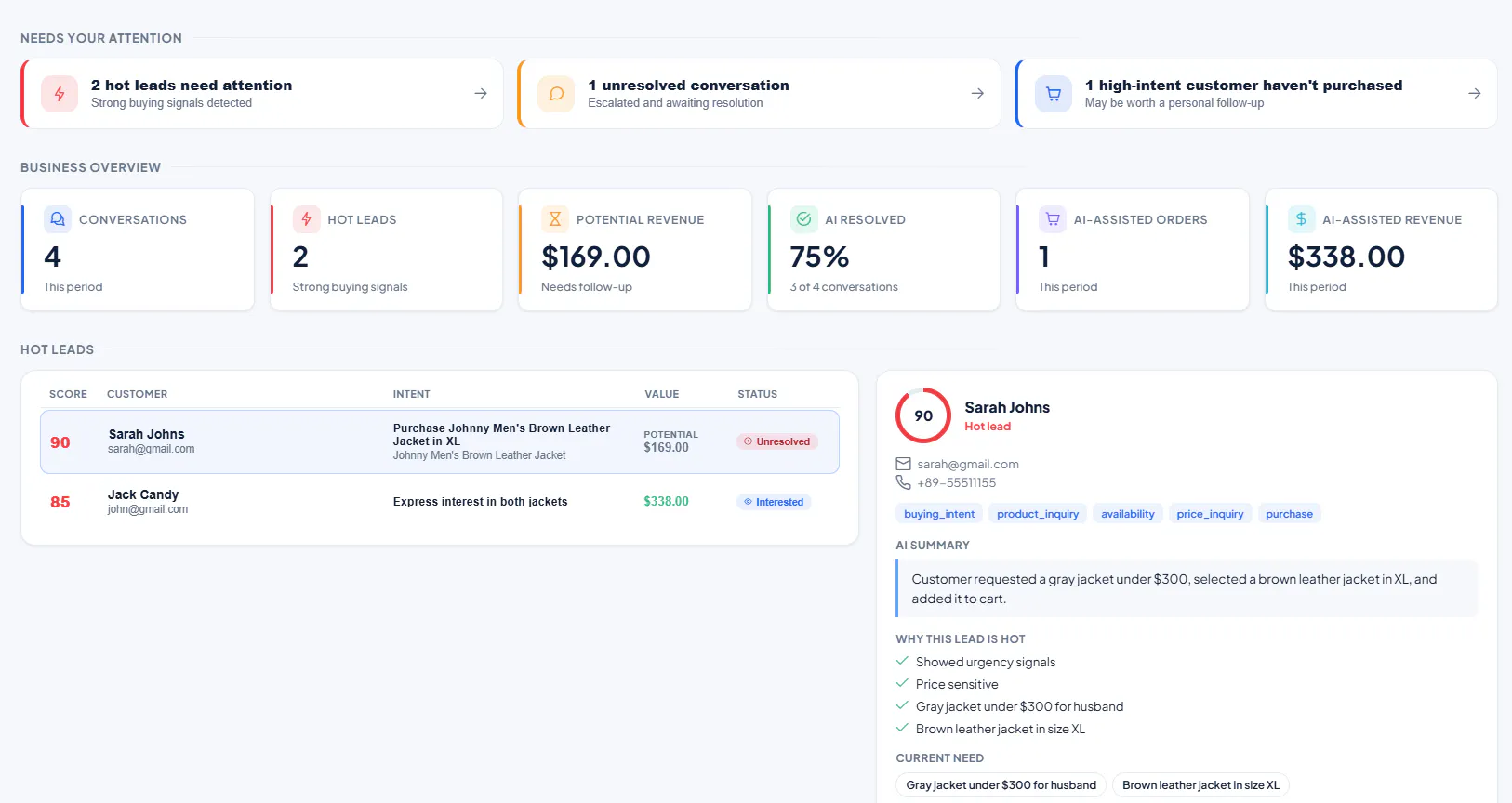Viewport: 1512px width, 803px height.
Task: Click the availability tag
Action: pyautogui.click(x=1128, y=514)
